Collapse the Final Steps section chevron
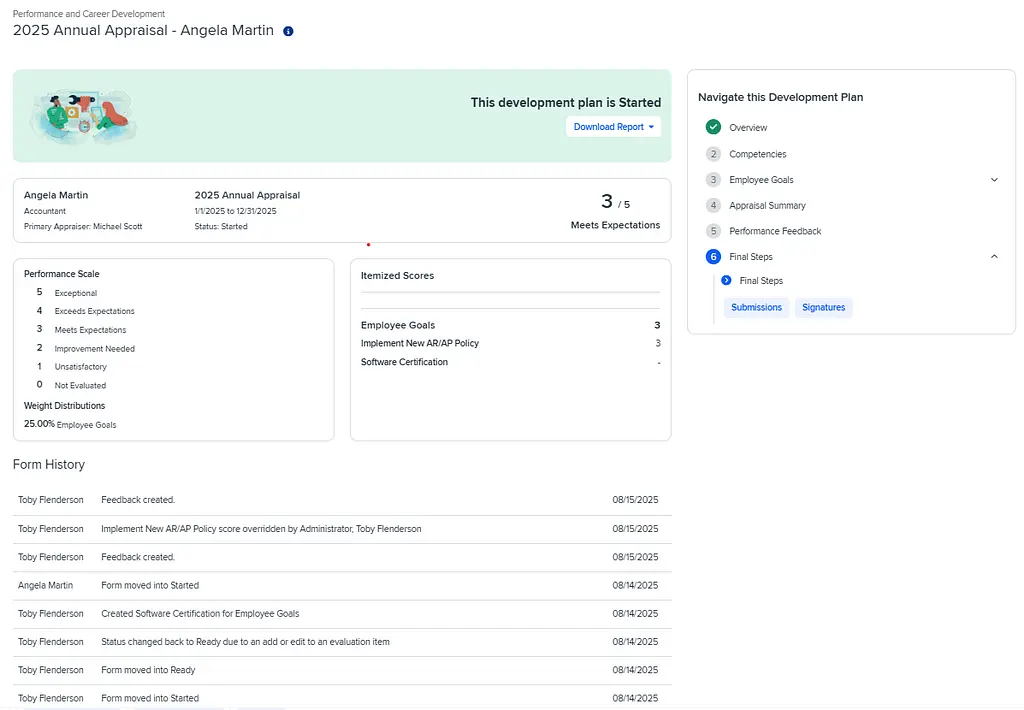Viewport: 1024px width, 710px height. click(x=994, y=257)
